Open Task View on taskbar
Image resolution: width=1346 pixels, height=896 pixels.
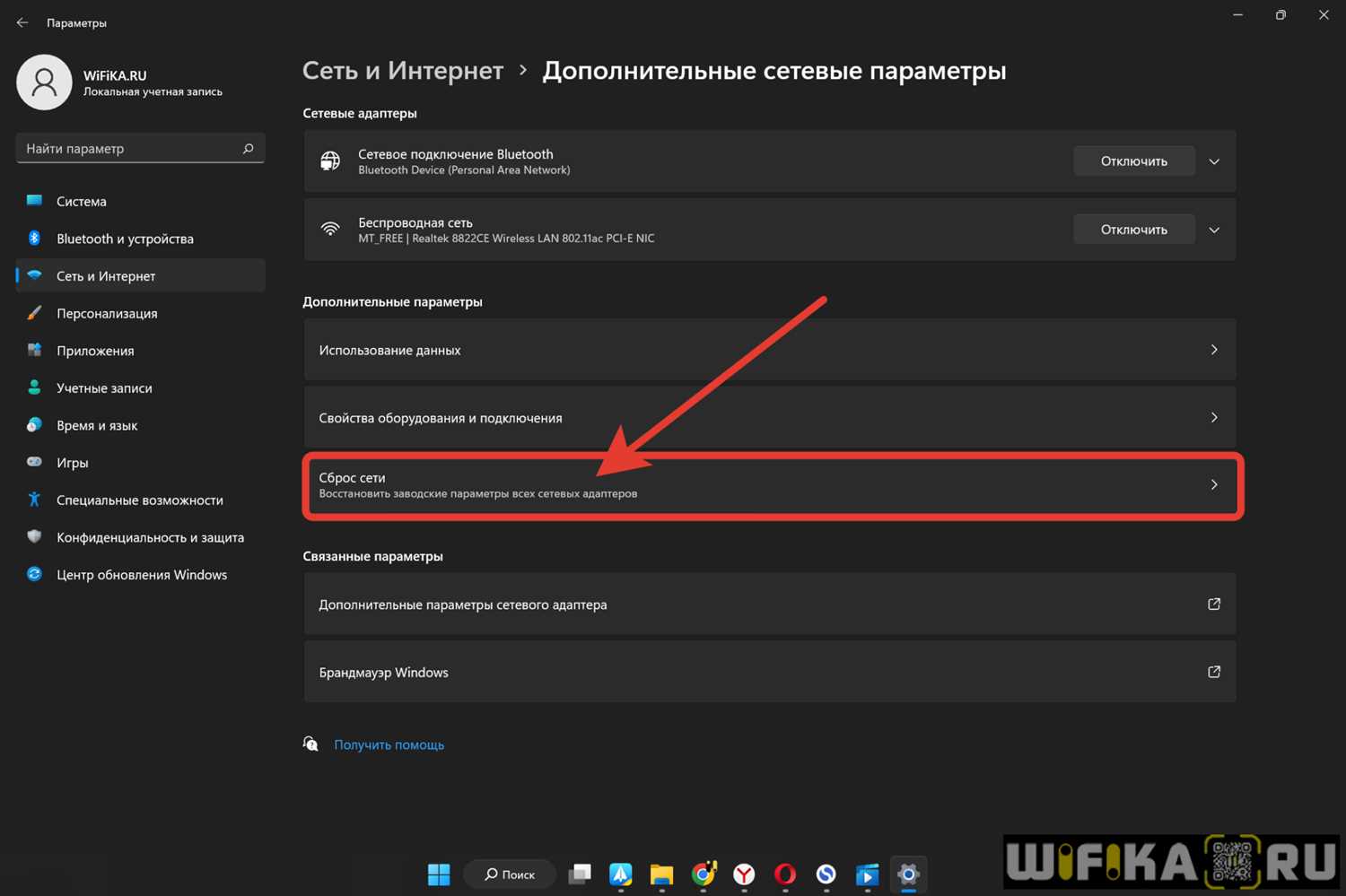click(581, 874)
